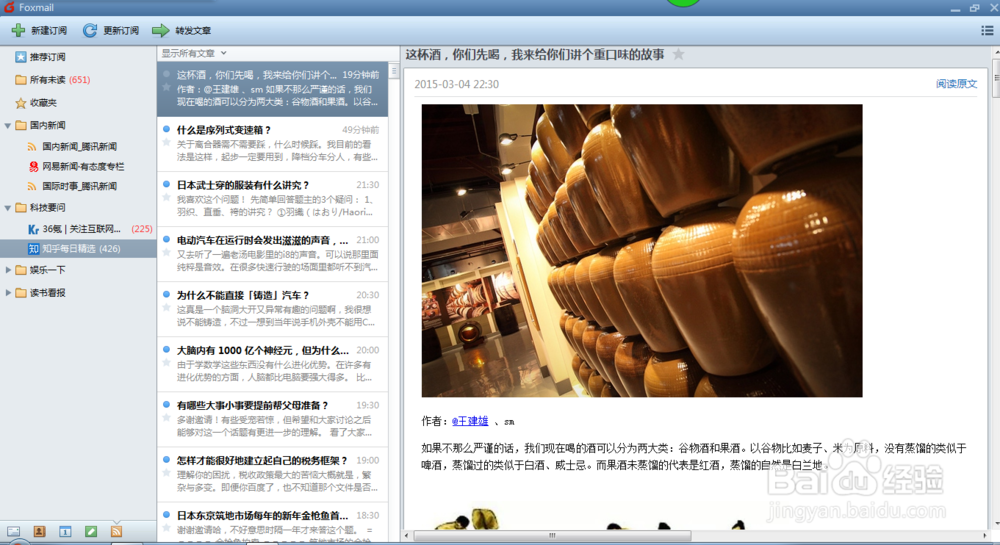Toggle unread dot on 怎样才能很好地建立 article

[x=166, y=459]
